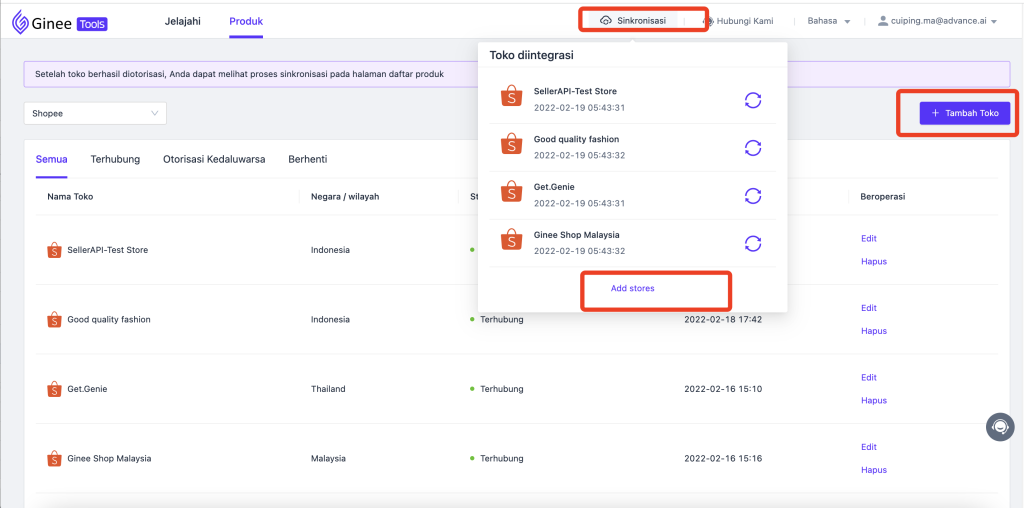Sync SellerAPI-Test Store via refresh icon
1024x508 pixels.
coord(753,100)
